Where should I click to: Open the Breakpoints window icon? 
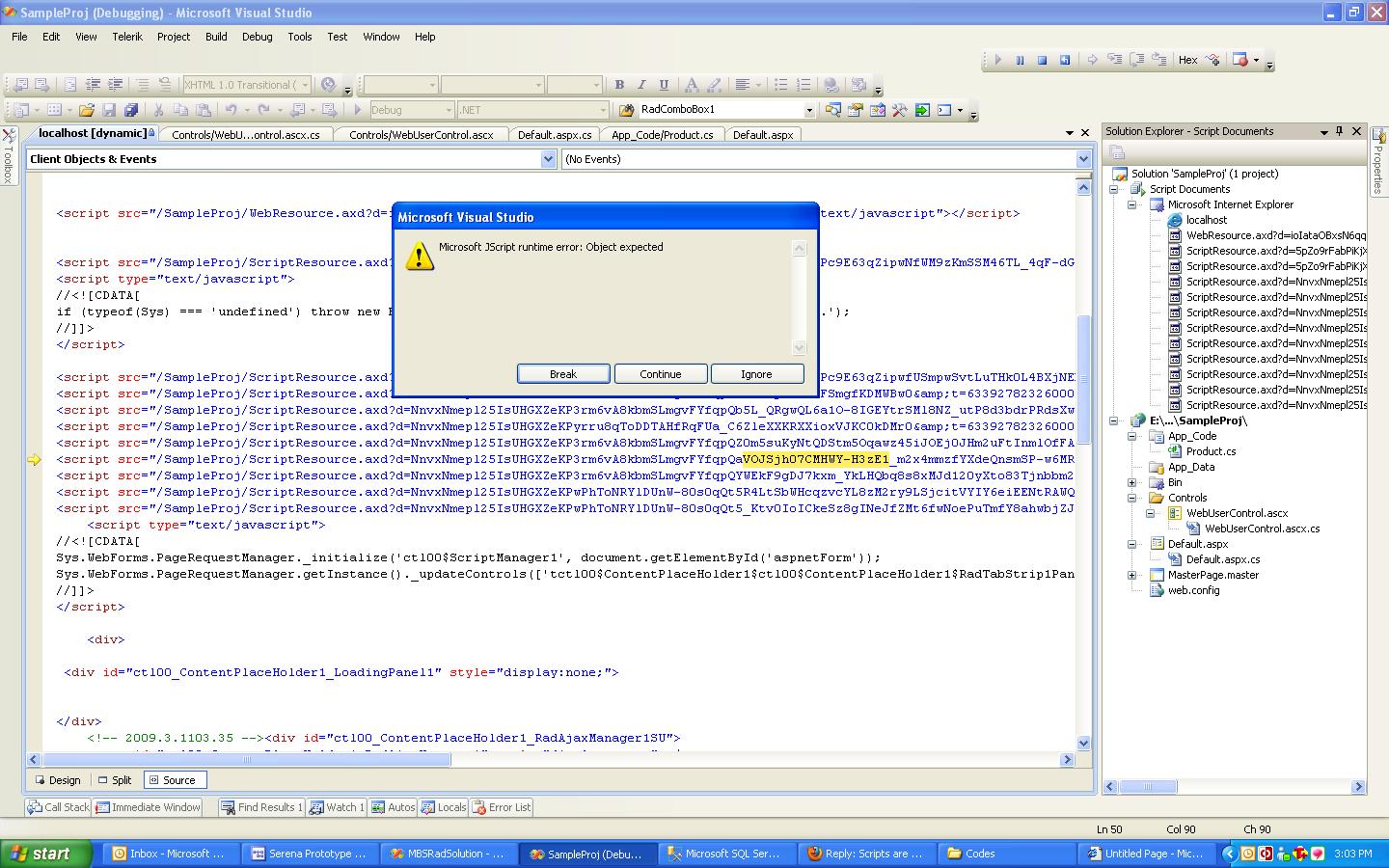pyautogui.click(x=1240, y=60)
